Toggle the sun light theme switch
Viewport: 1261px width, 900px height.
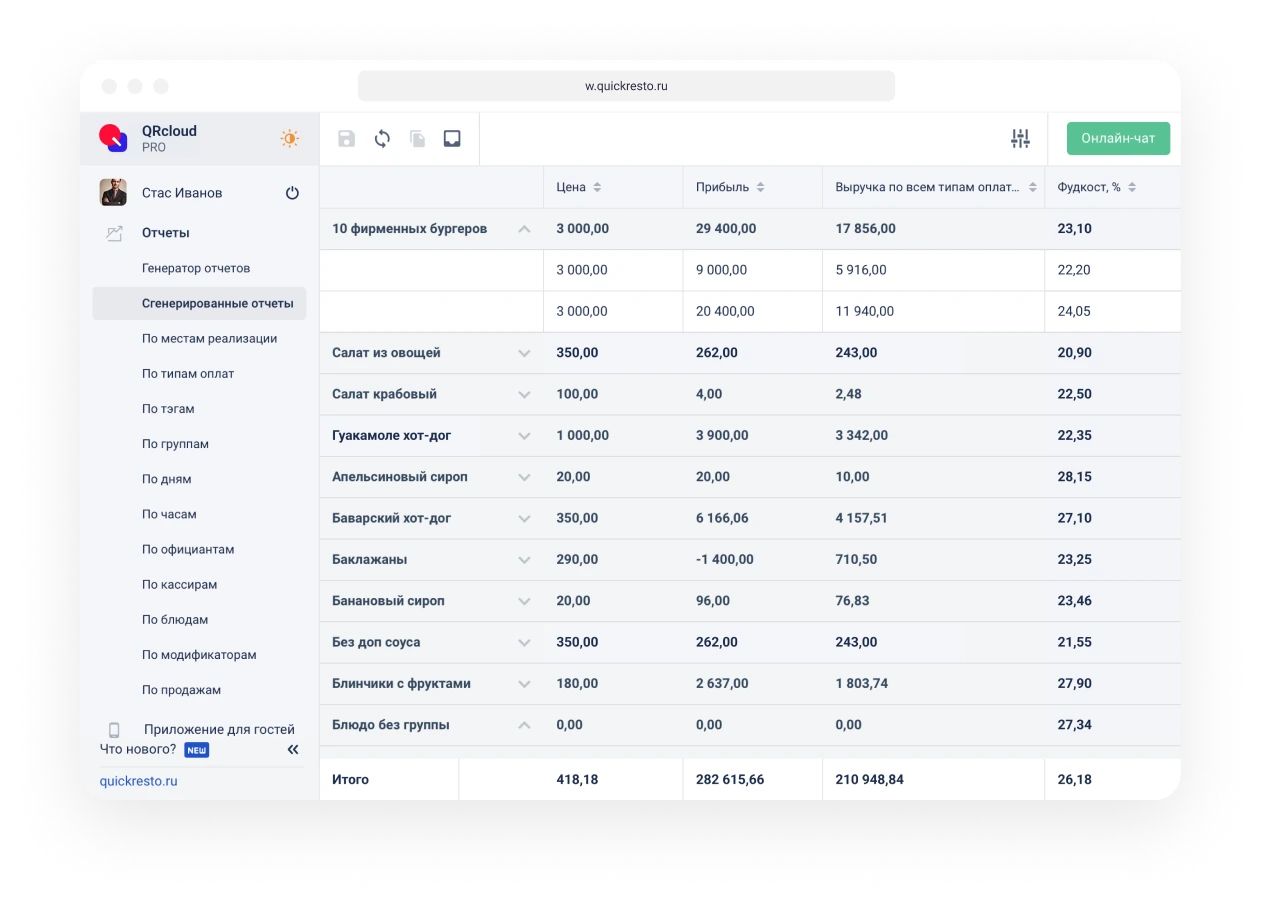pyautogui.click(x=289, y=139)
